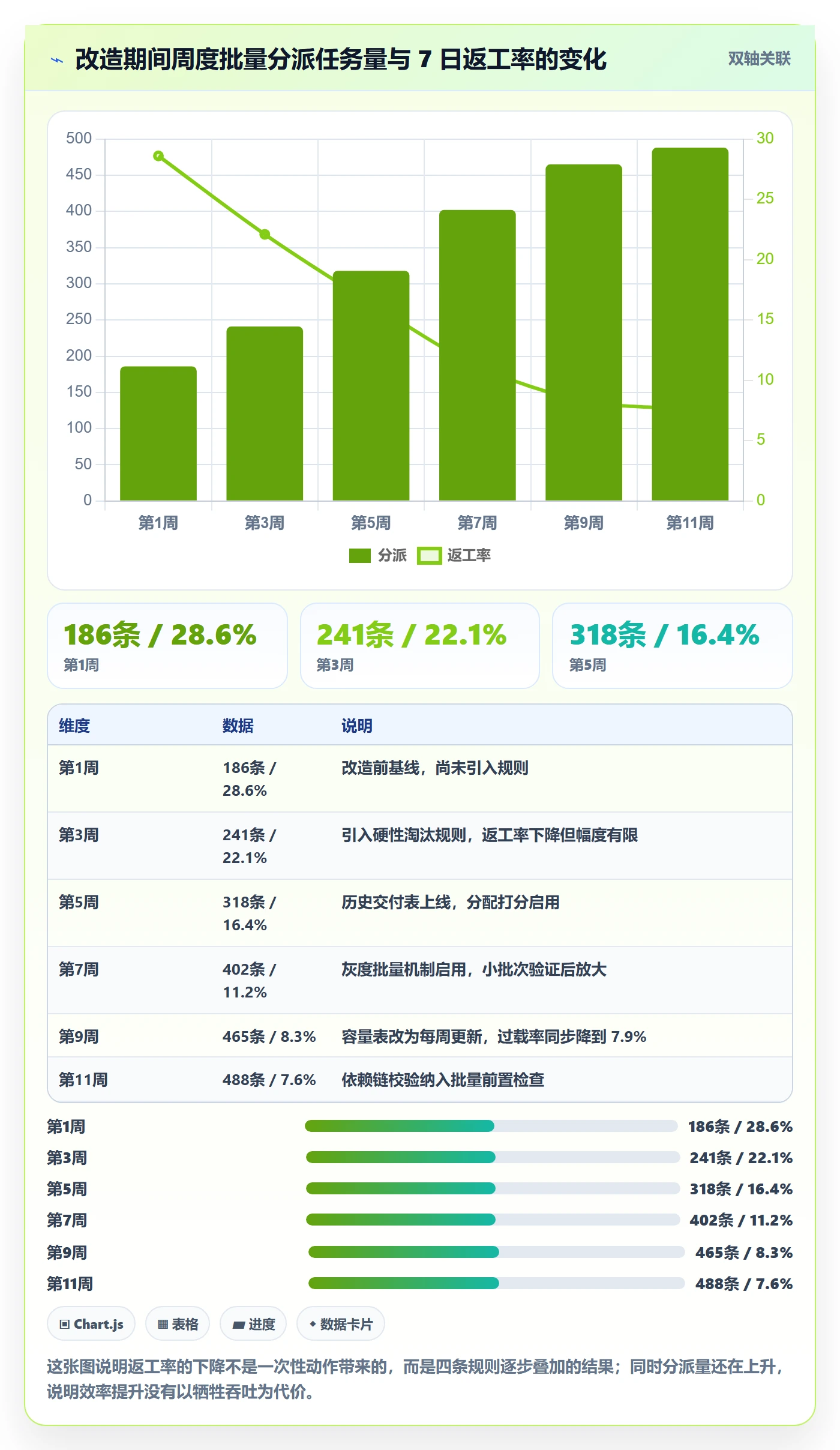
Task: Click the 第3周 line point on chart
Action: [x=265, y=234]
